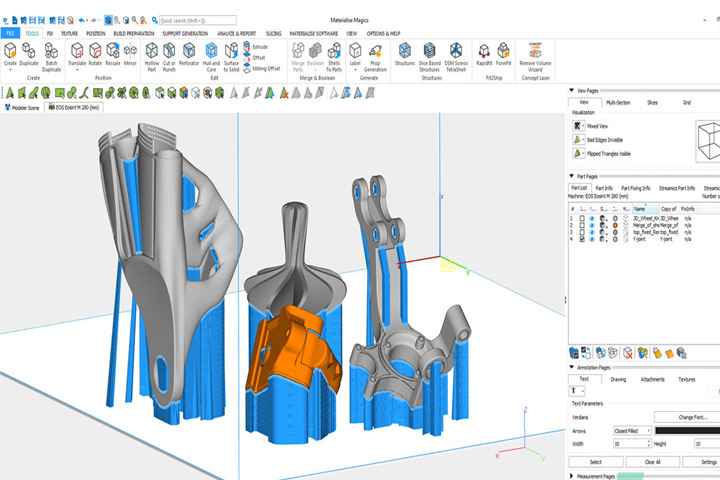Viewport: 720px width, 480px height.
Task: Uncheck the Y-joint part checkbox
Action: pos(582,239)
